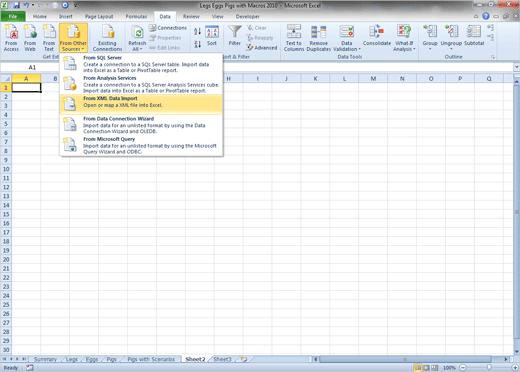Sort ascending A to Z icon
Viewport: 520px width, 372px height.
click(197, 31)
